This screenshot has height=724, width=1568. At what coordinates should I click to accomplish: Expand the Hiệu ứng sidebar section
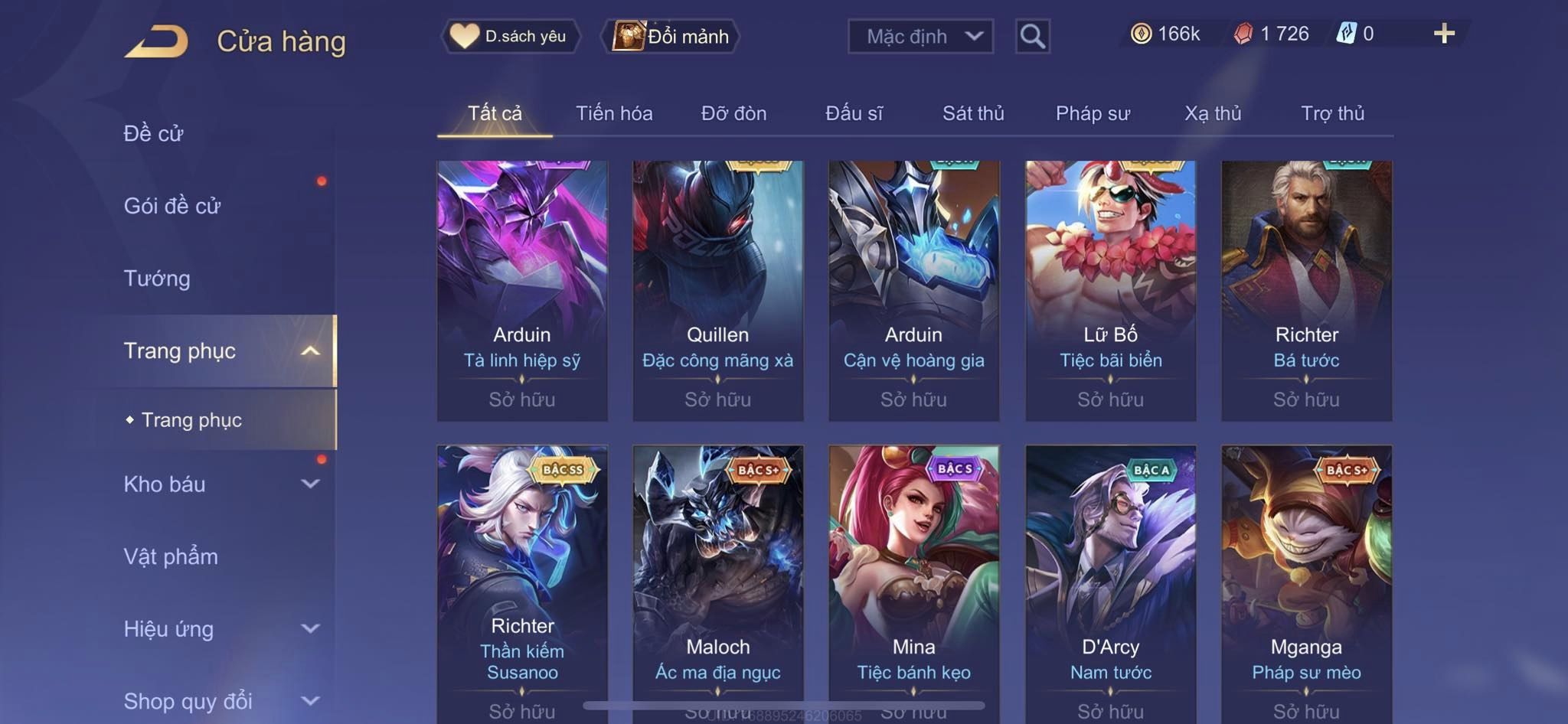[310, 628]
